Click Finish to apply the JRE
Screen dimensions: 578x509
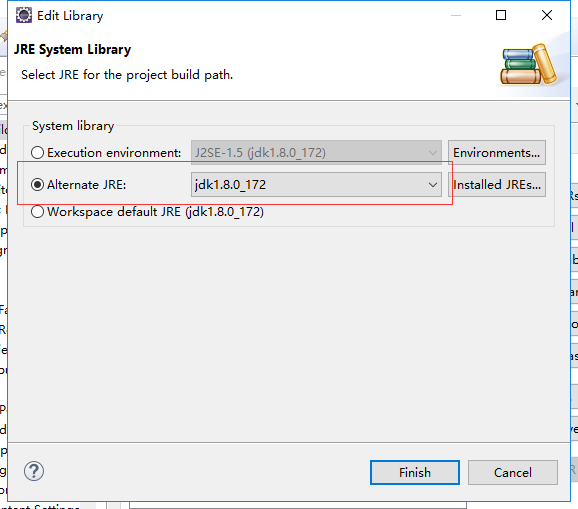[415, 473]
